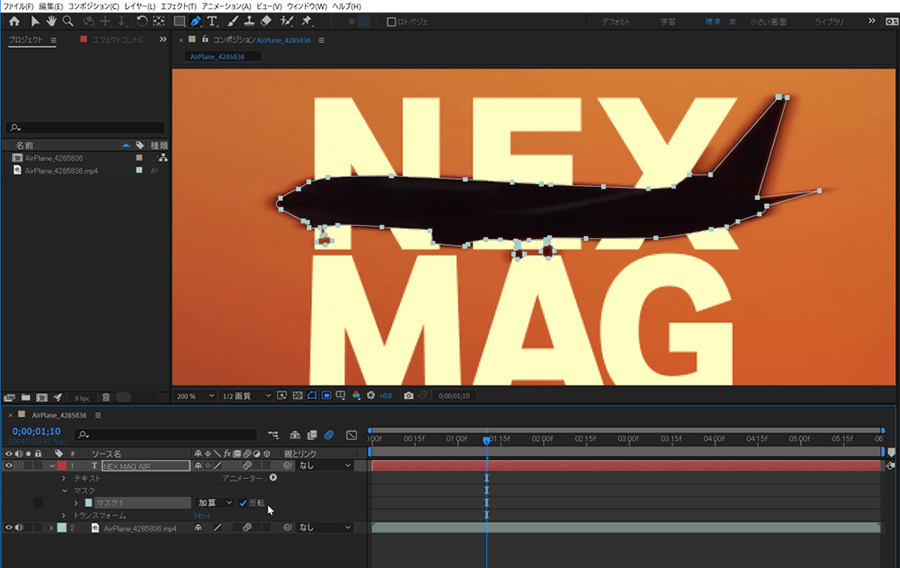
Task: Click the Home icon in the toolbar
Action: point(14,21)
